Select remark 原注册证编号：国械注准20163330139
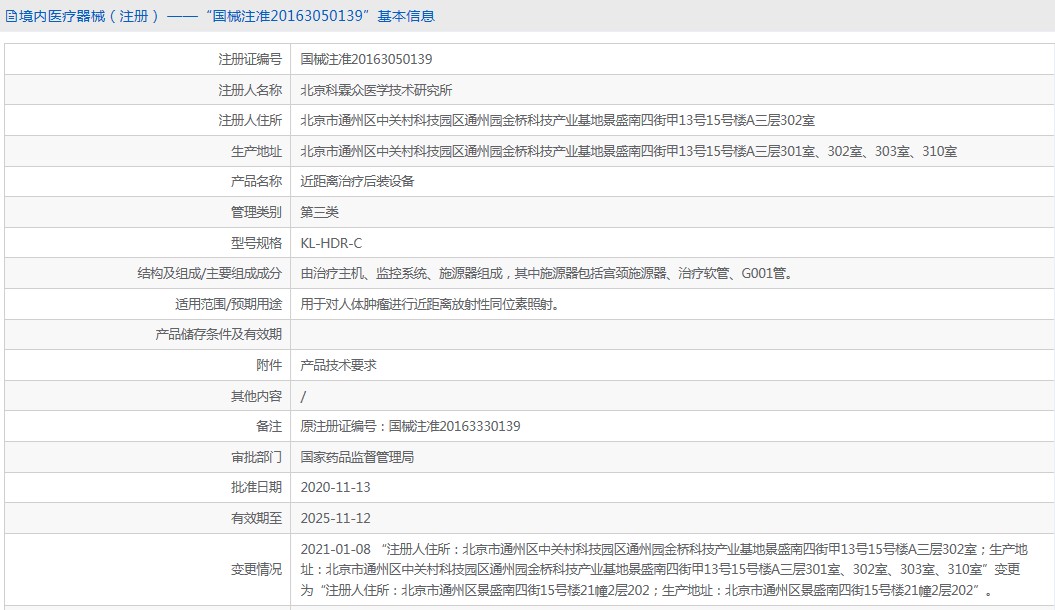The width and height of the screenshot is (1055, 610). [x=410, y=426]
